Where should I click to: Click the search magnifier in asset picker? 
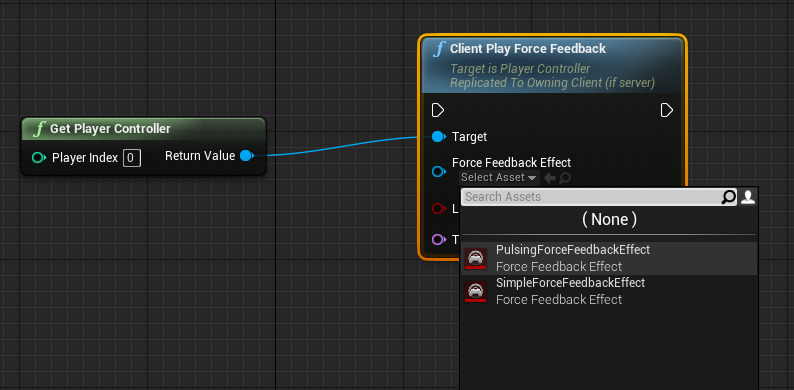tap(728, 197)
